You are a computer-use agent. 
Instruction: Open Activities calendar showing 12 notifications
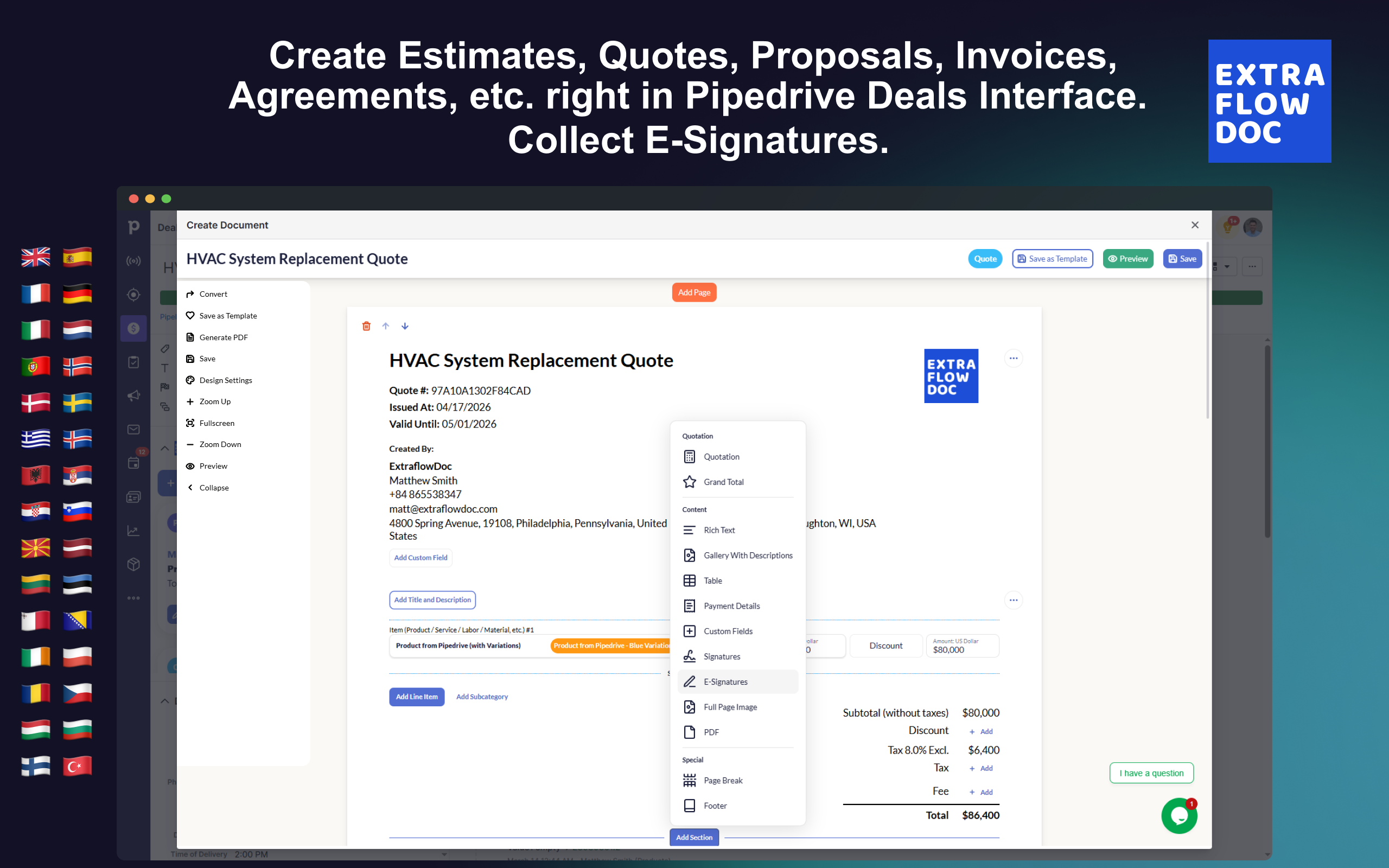133,462
